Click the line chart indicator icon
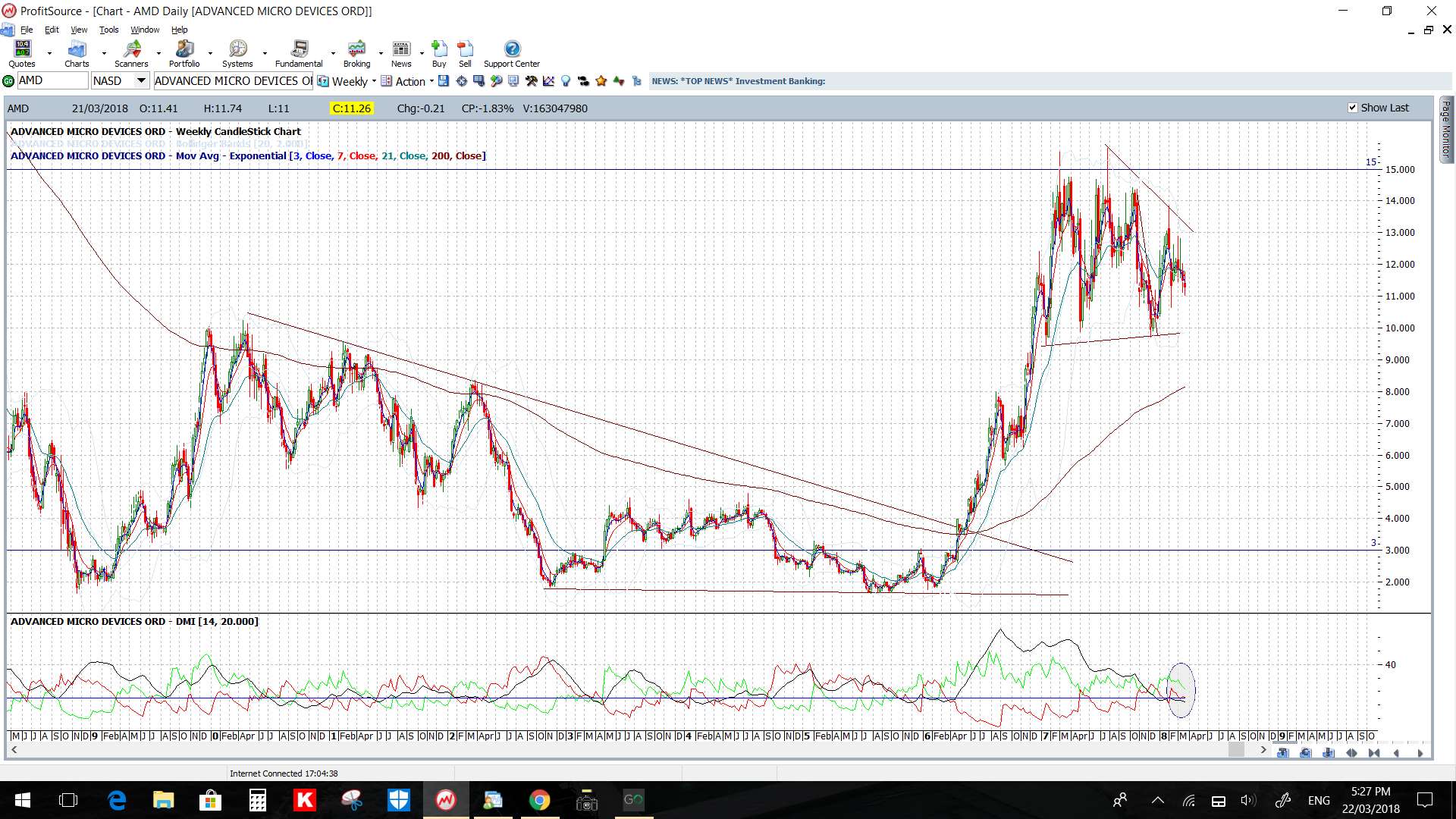 (548, 81)
